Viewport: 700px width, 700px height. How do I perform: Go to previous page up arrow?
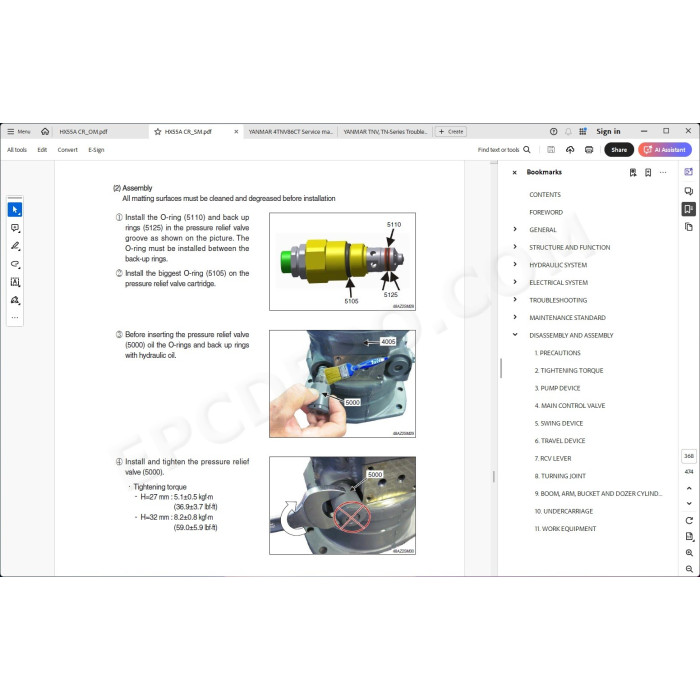pos(689,488)
